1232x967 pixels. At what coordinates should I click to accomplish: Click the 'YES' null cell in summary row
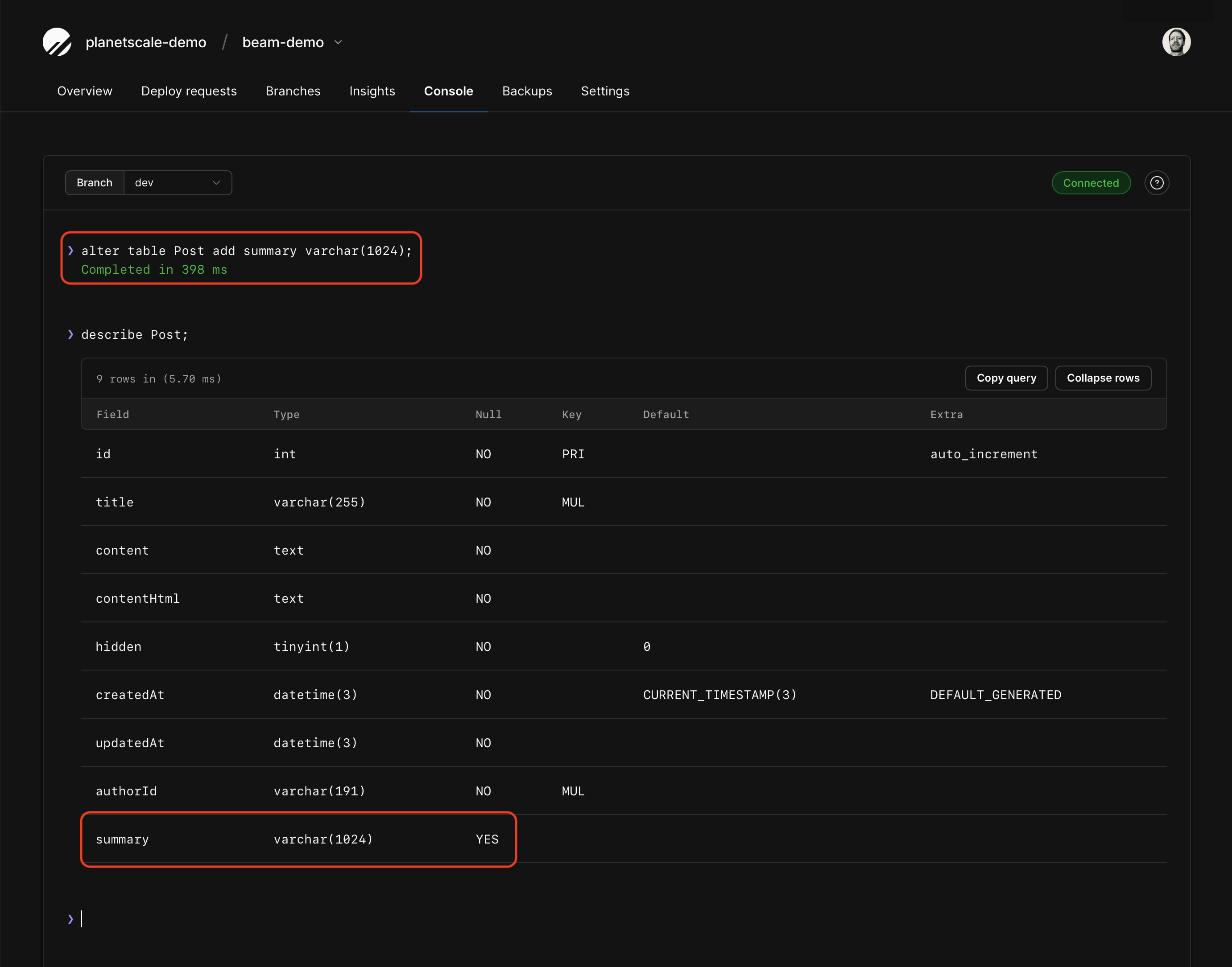coord(487,839)
